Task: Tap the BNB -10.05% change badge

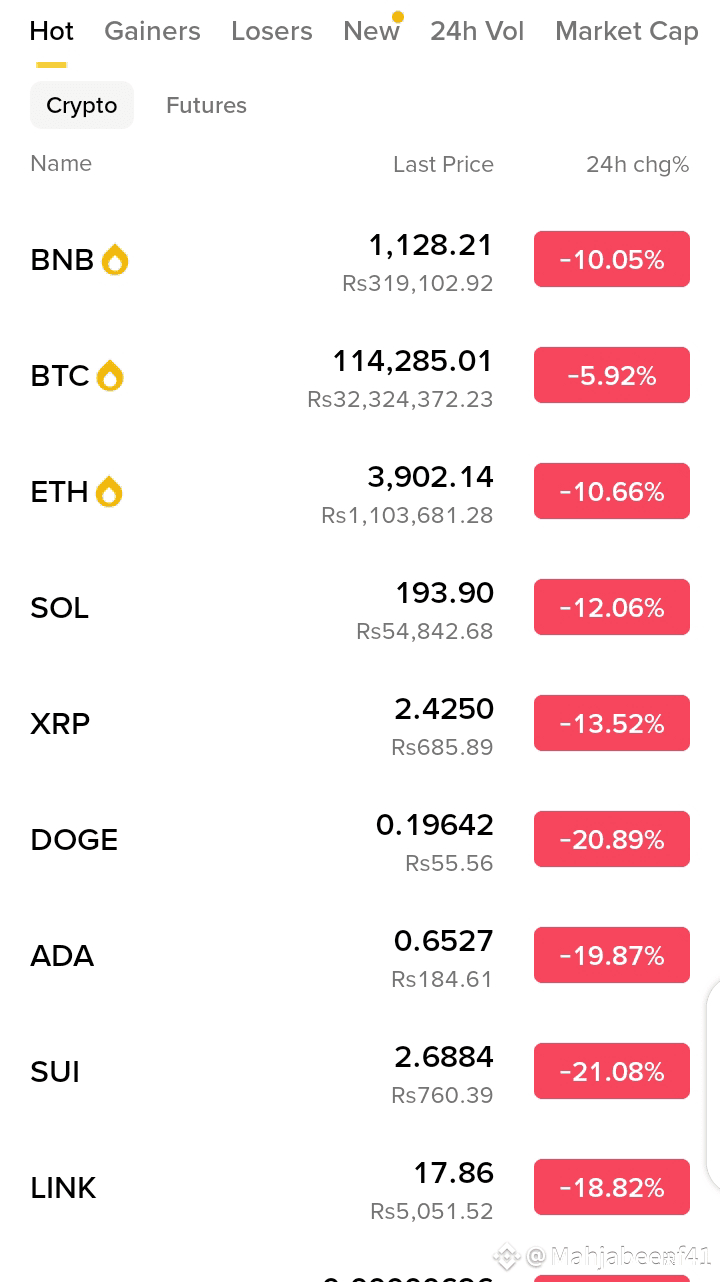Action: [x=612, y=259]
